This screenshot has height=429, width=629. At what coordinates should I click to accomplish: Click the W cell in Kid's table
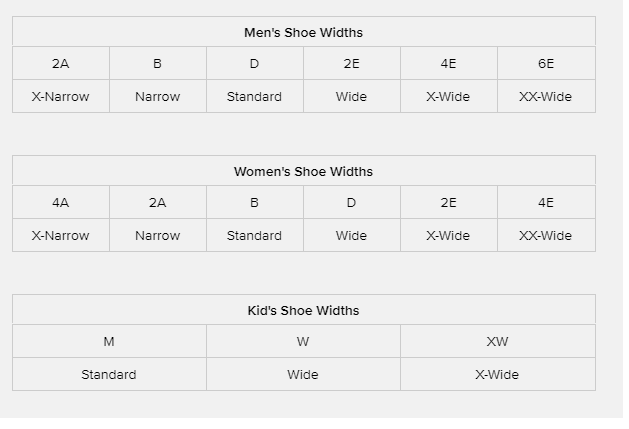303,342
